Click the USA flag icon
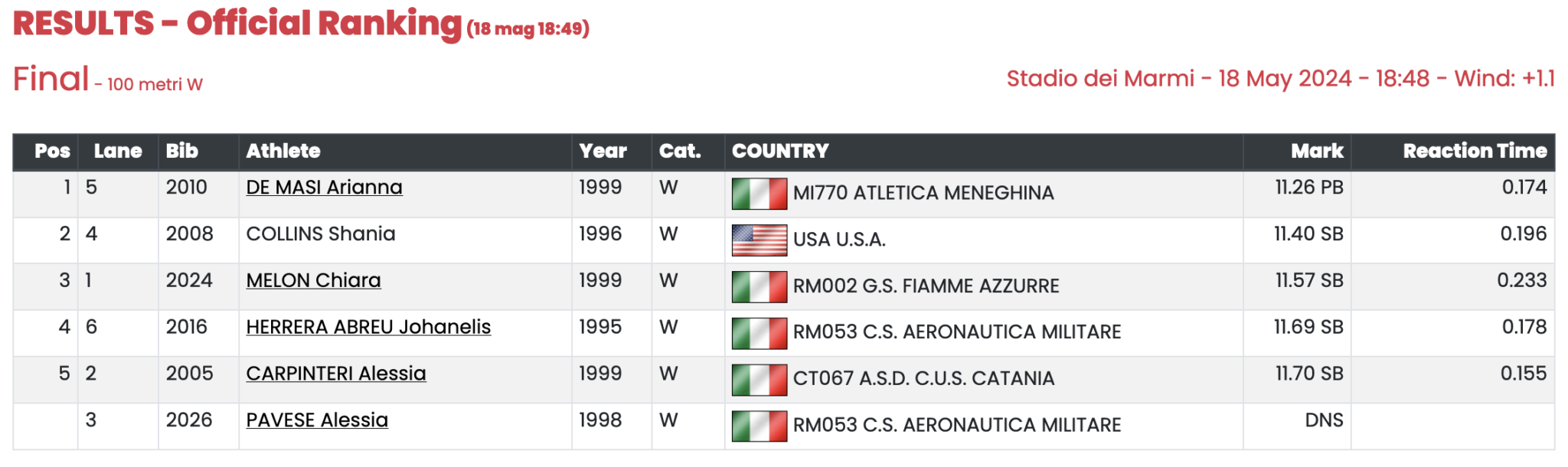1568x467 pixels. (759, 240)
